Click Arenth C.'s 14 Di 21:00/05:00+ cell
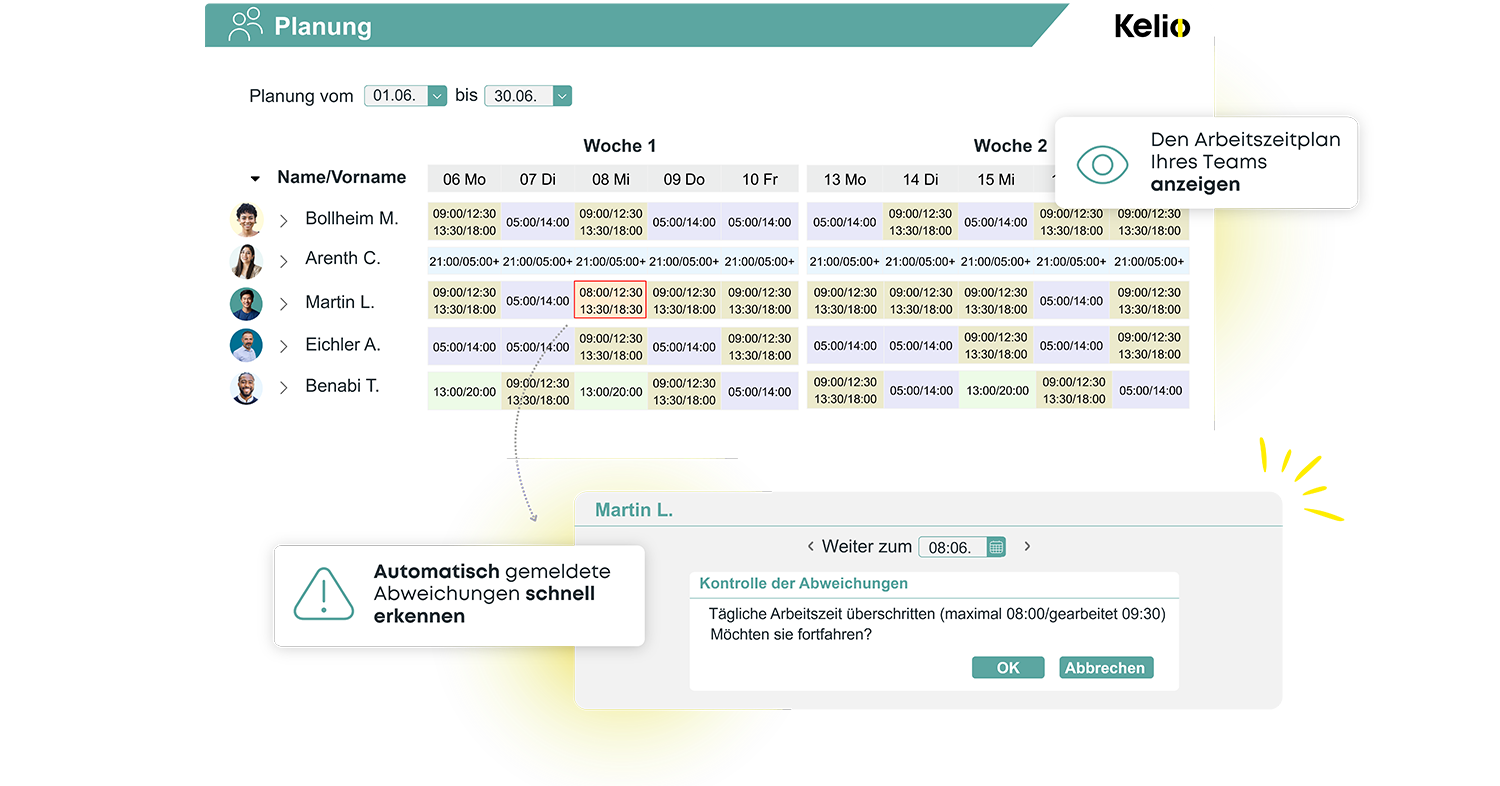Image resolution: width=1500 pixels, height=786 pixels. point(920,262)
